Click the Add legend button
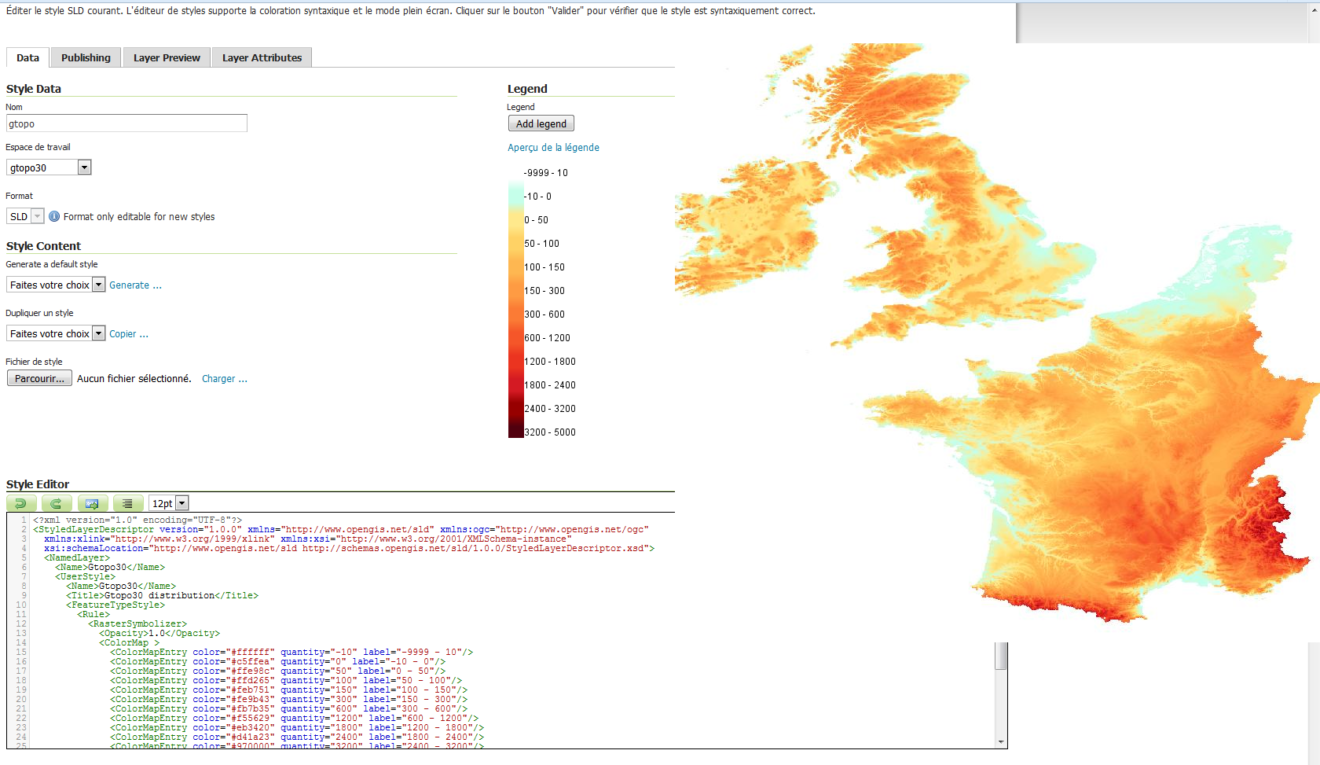 coord(540,123)
